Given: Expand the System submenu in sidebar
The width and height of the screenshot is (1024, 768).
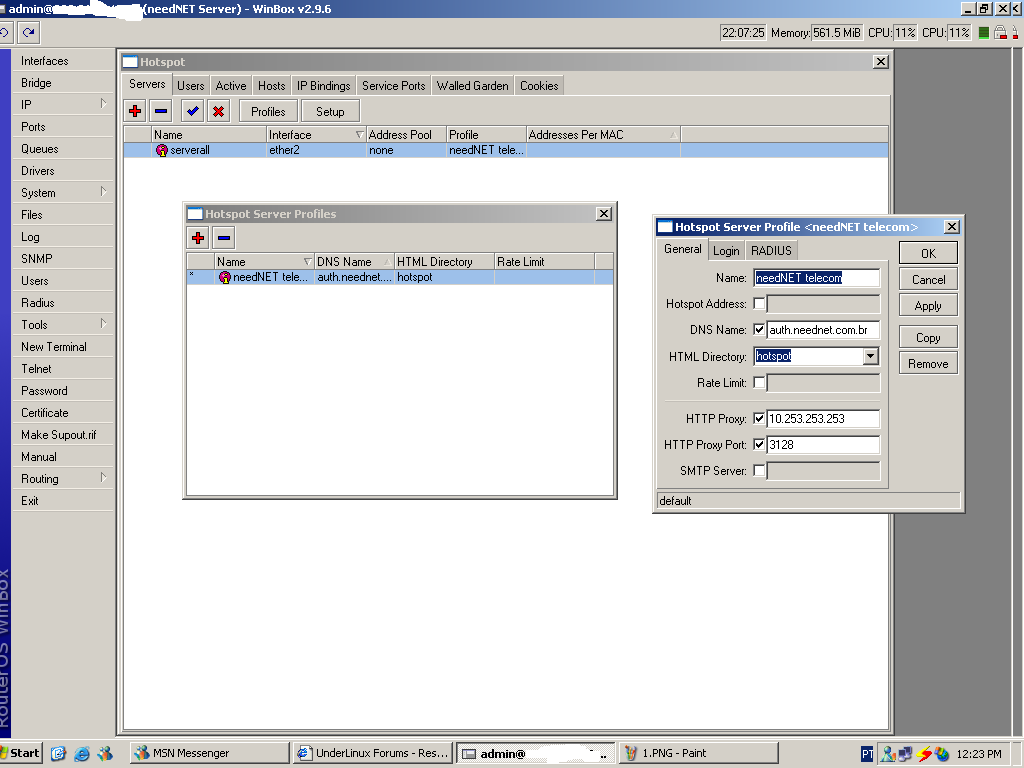Looking at the screenshot, I should click(103, 192).
